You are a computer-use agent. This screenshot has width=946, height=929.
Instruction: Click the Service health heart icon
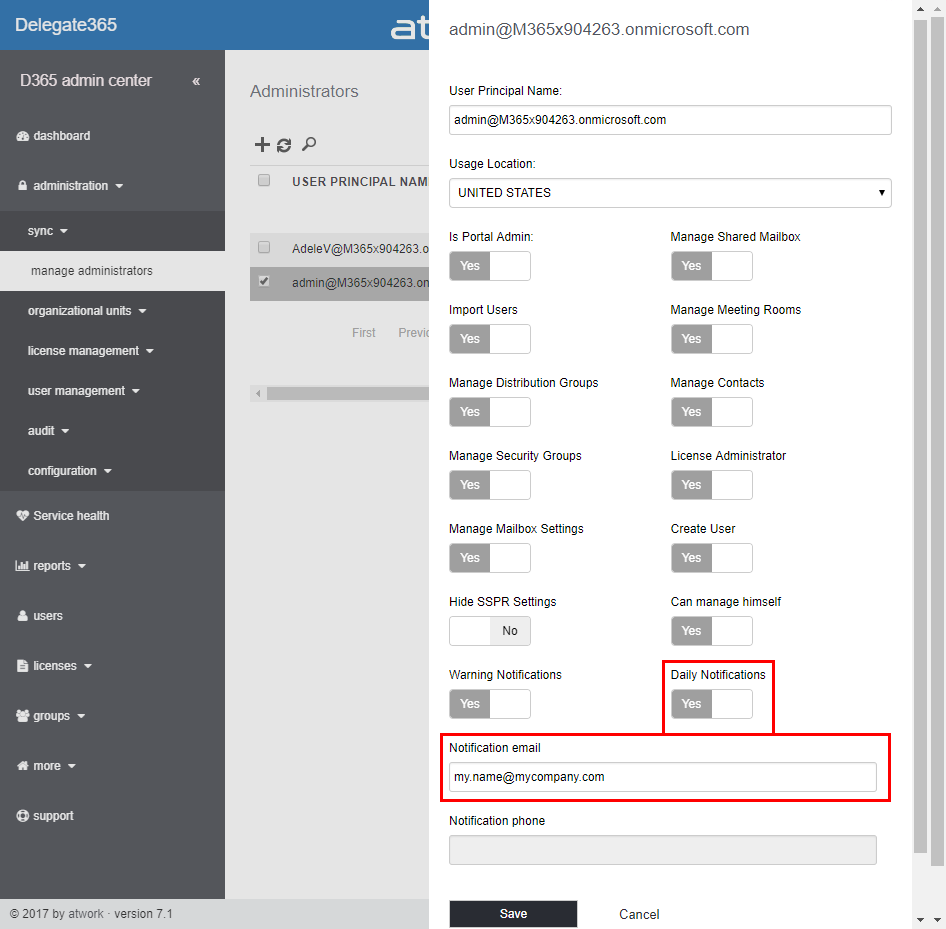(22, 516)
